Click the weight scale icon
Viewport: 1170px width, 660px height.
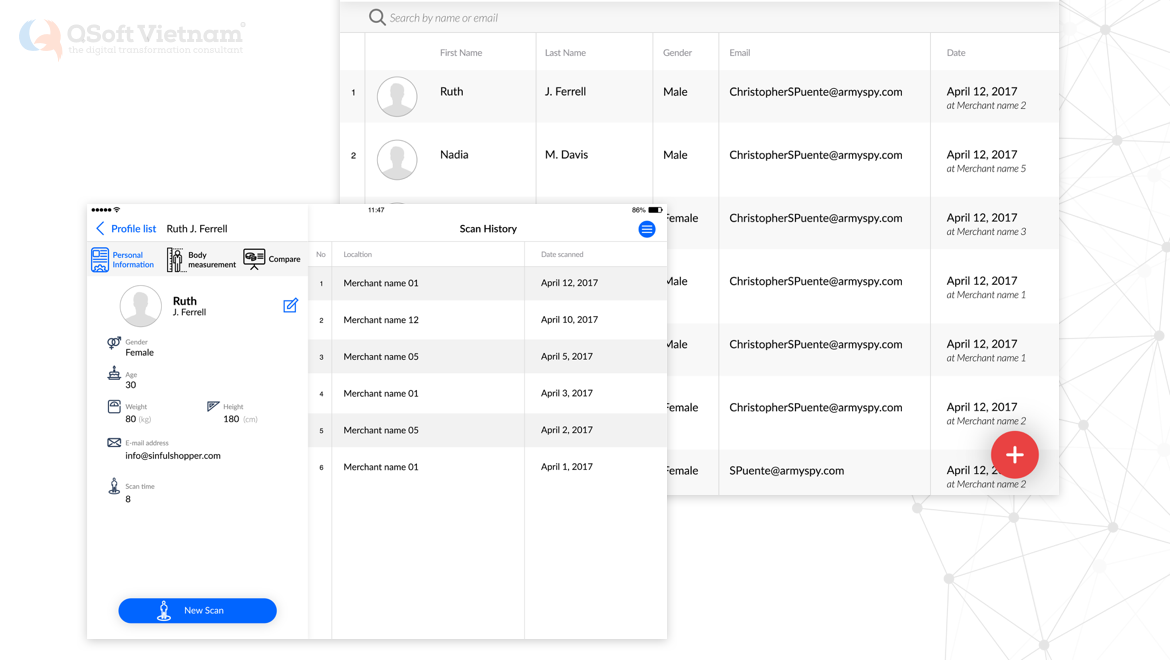113,406
